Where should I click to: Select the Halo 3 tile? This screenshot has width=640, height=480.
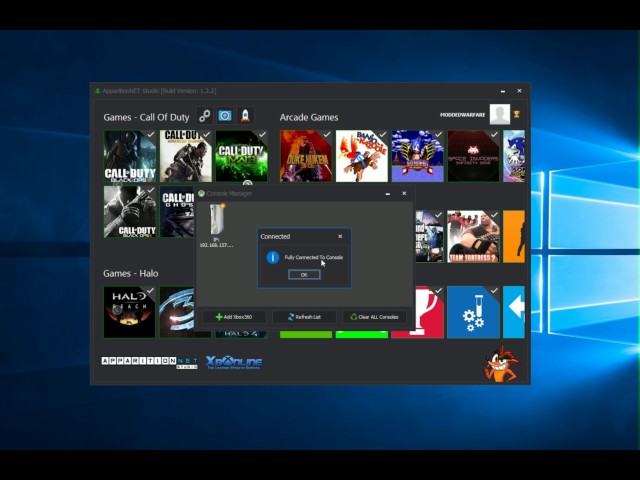coord(177,312)
